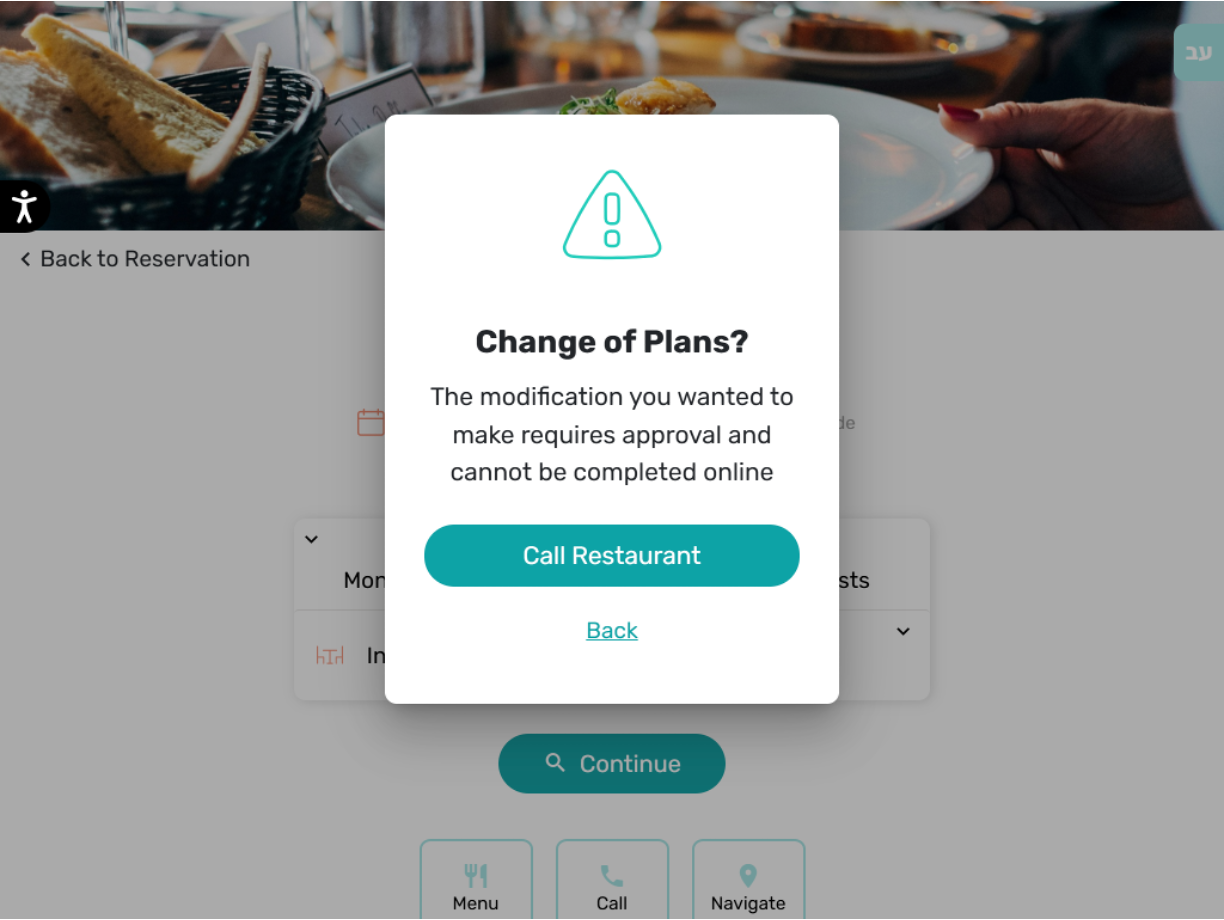Expand the seating area dropdown chevron
1224x920 pixels.
903,632
